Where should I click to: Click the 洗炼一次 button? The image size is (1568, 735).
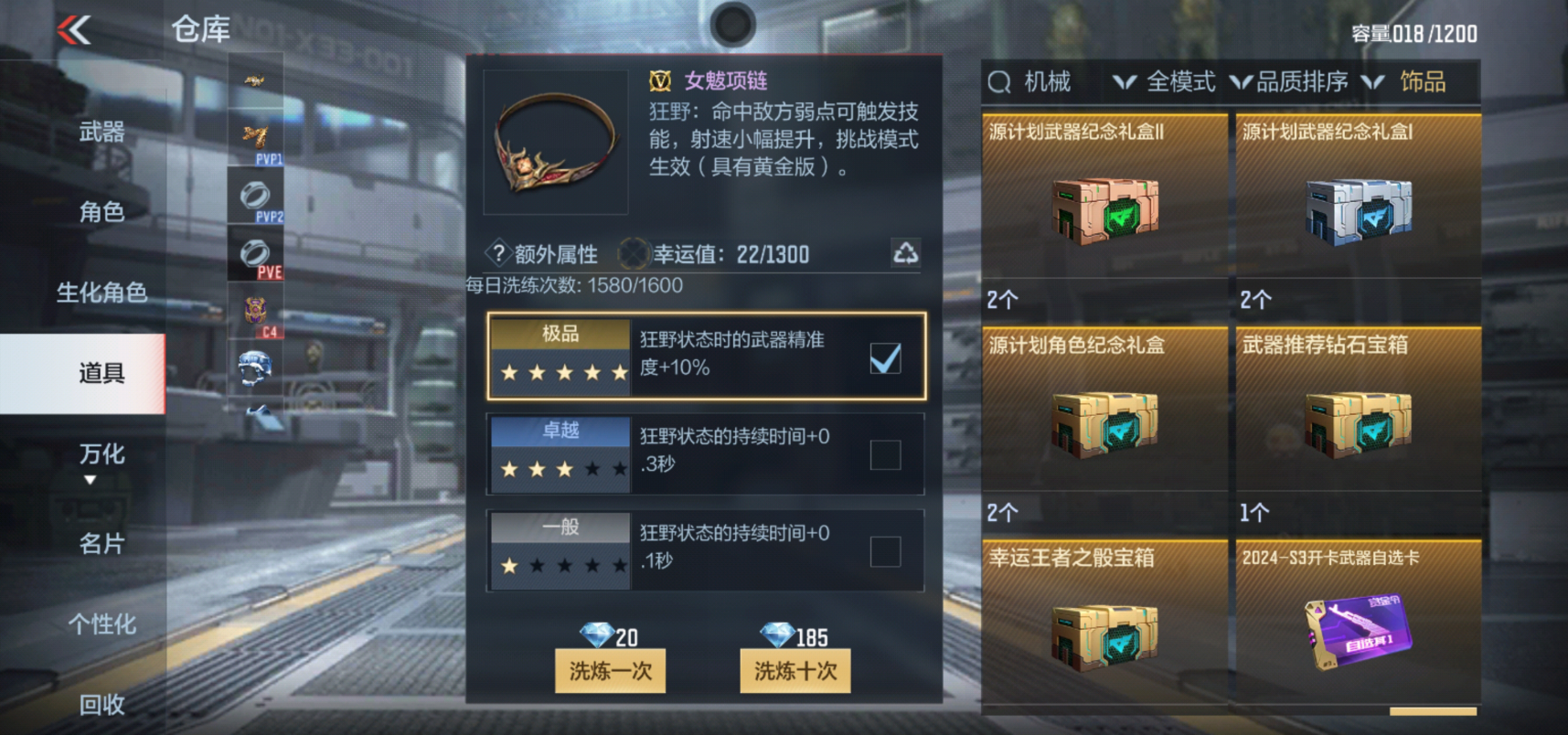(610, 671)
